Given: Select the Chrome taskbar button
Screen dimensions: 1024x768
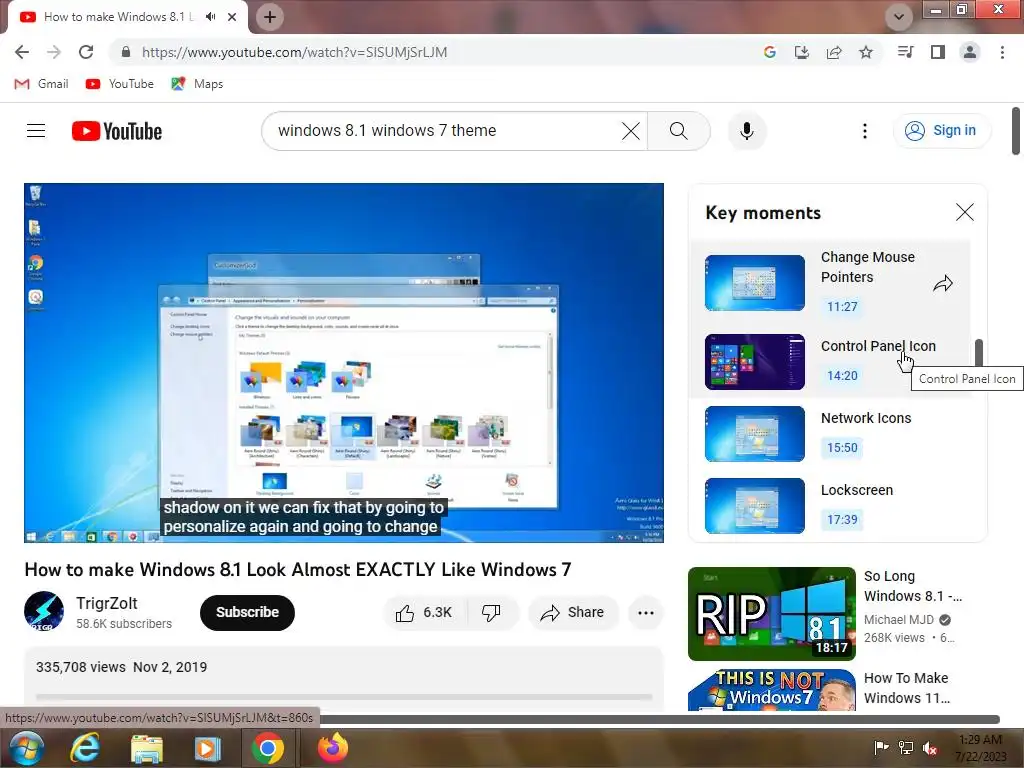Looking at the screenshot, I should [268, 748].
